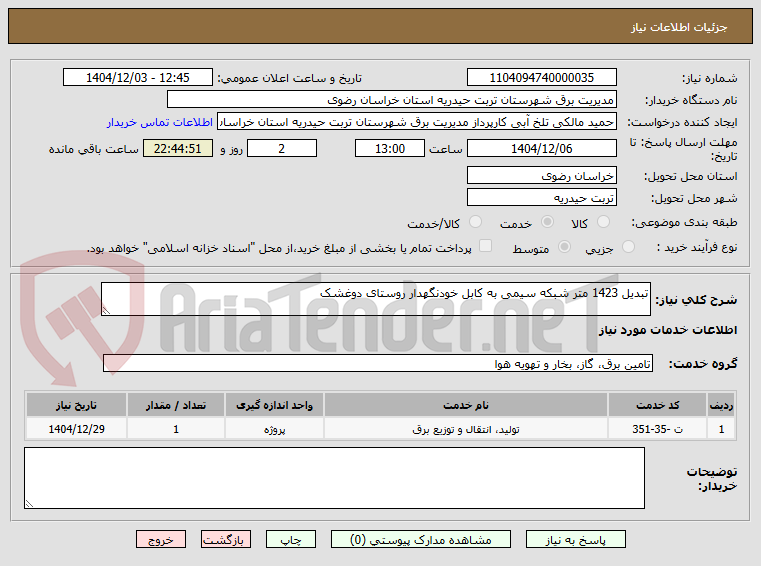761x566 pixels.
Task: Click the توضیحات خریدار text area
Action: pyautogui.click(x=334, y=478)
